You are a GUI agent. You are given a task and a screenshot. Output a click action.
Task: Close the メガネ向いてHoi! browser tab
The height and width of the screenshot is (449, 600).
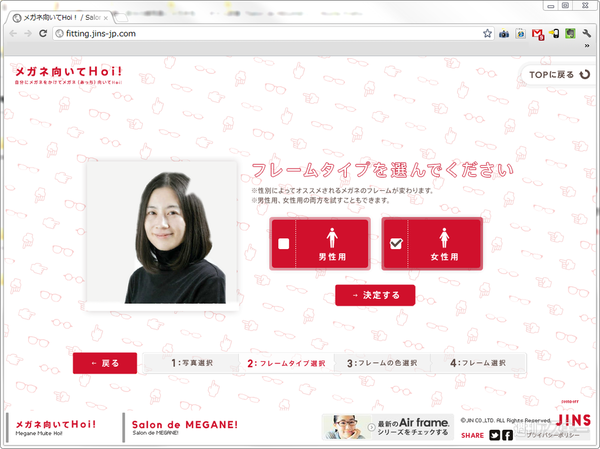click(x=106, y=18)
